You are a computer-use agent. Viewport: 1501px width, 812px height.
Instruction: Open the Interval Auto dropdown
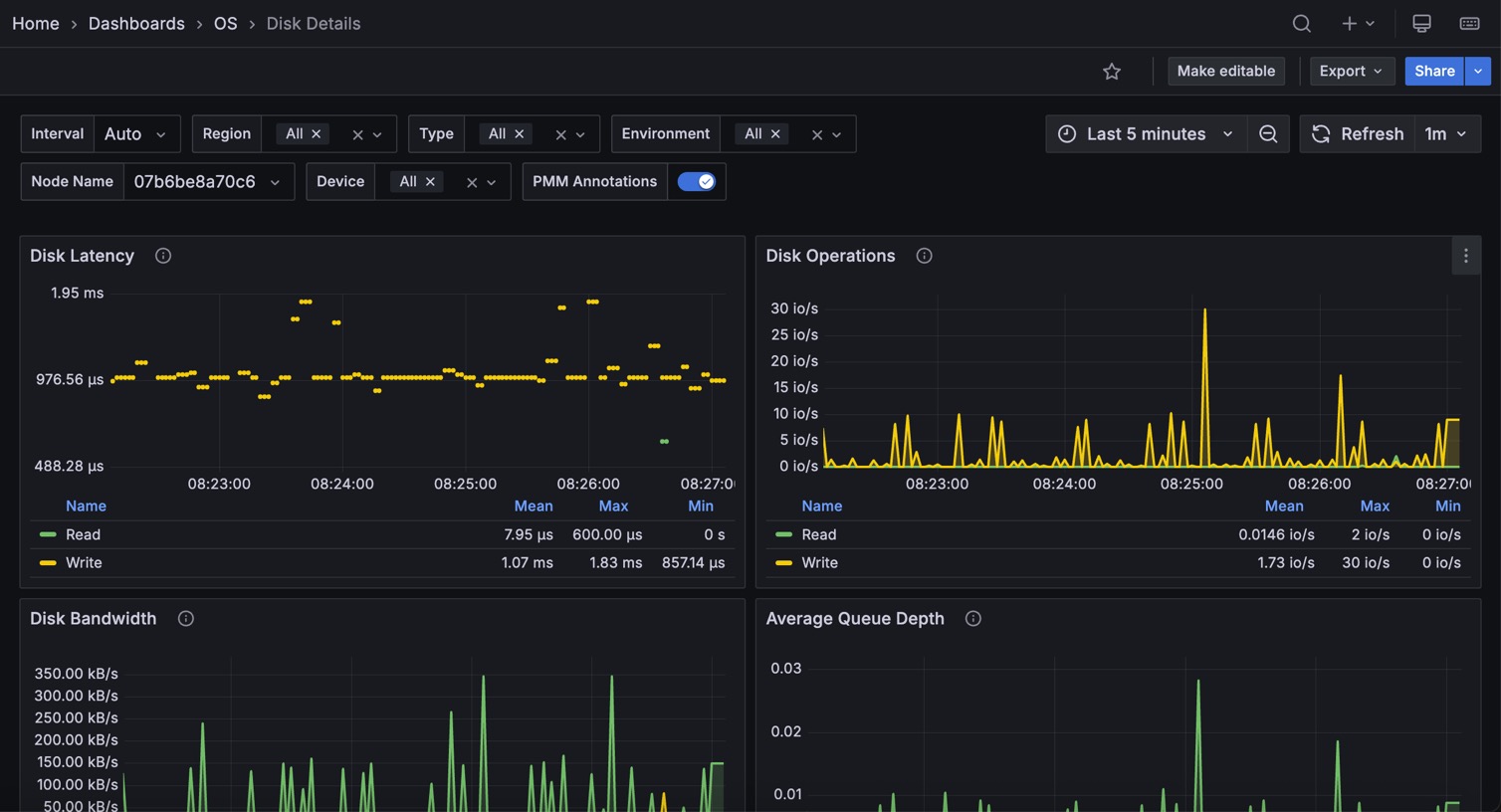pos(136,134)
